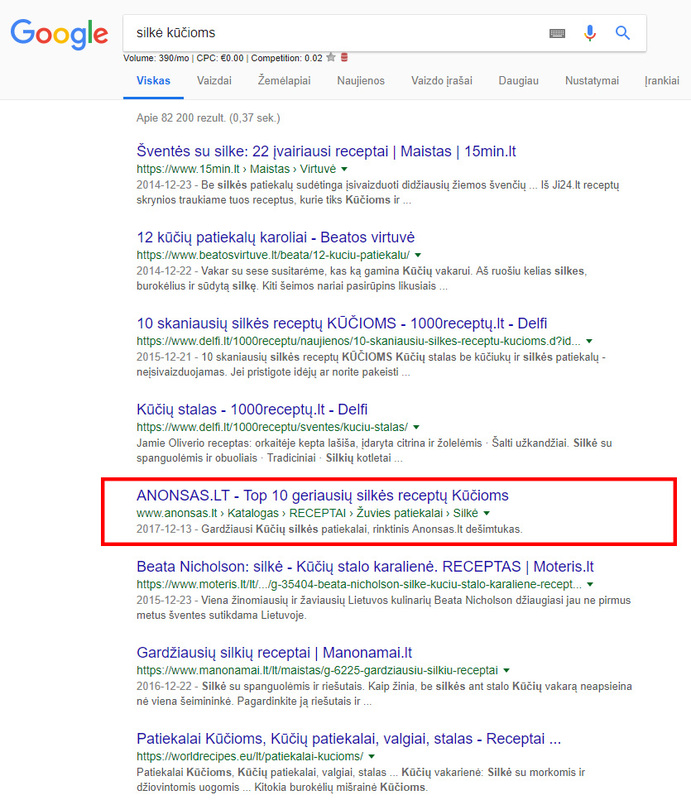Image resolution: width=691 pixels, height=800 pixels.
Task: Click the delfi.lt kuciu-stalas green URL
Action: click(272, 427)
